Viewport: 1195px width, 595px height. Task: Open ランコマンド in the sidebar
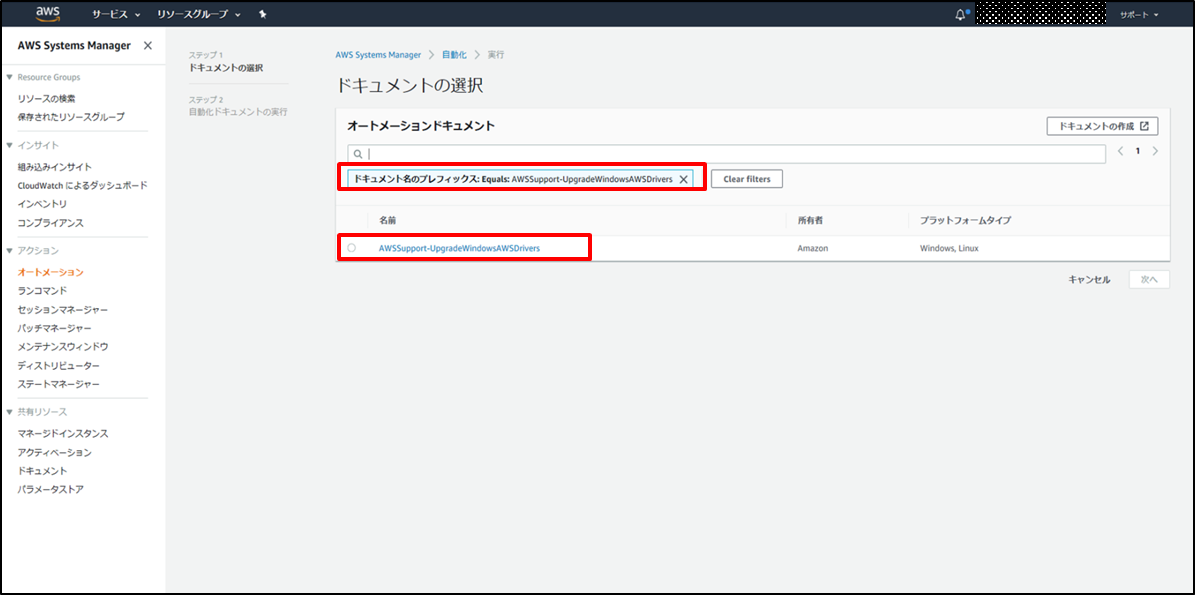(x=42, y=290)
